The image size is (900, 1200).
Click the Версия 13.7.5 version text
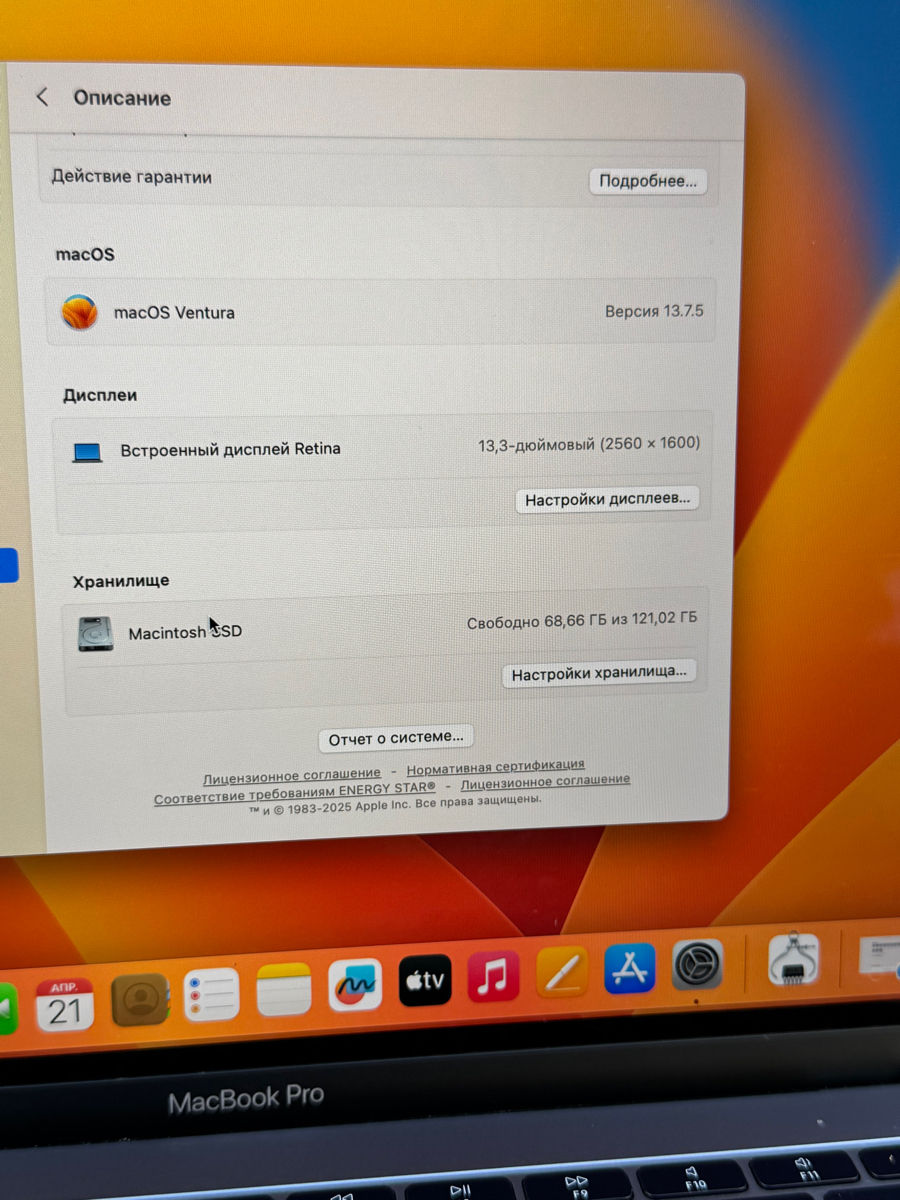(654, 311)
